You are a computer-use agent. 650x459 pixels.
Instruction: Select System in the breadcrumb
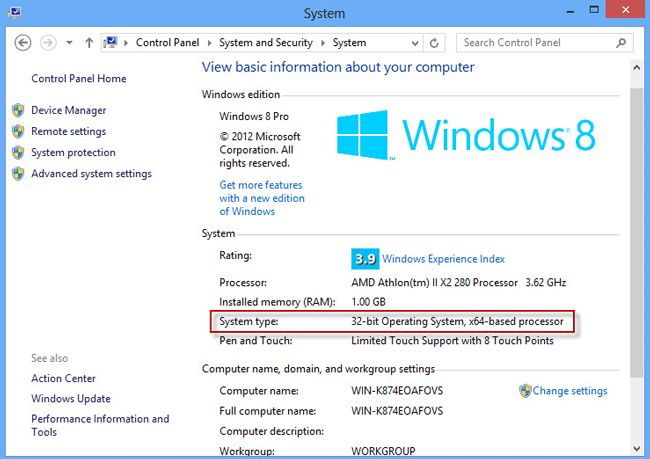[x=349, y=43]
